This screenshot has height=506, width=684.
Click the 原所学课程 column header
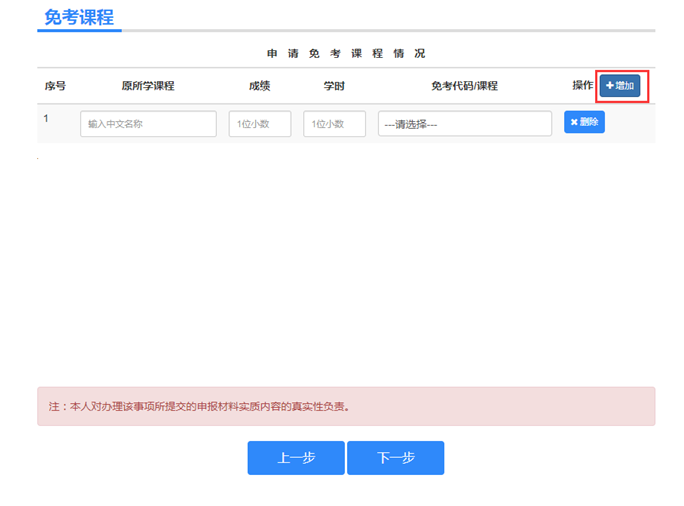[148, 86]
